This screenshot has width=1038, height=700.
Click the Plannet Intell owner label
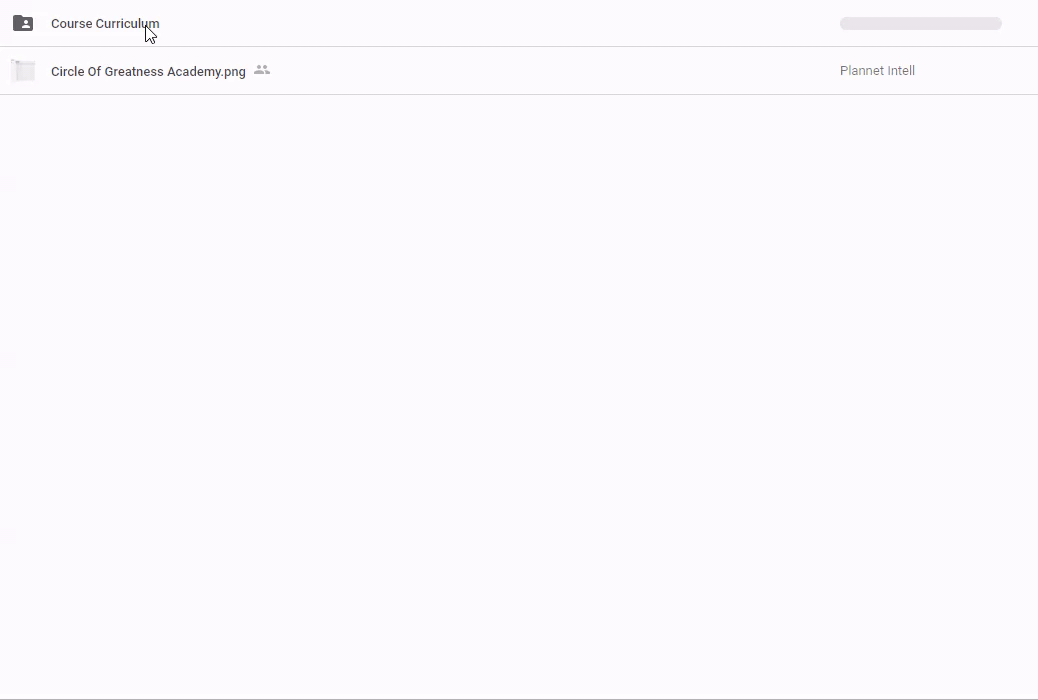877,71
